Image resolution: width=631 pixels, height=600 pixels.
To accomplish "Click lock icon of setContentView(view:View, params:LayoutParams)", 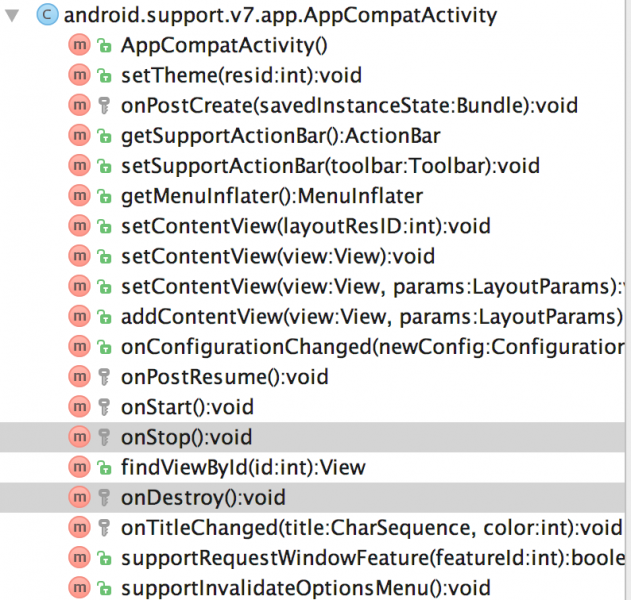I will 104,287.
